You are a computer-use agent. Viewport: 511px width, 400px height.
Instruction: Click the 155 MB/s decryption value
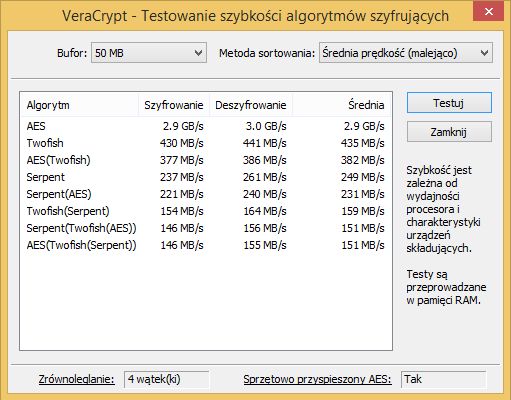coord(265,245)
